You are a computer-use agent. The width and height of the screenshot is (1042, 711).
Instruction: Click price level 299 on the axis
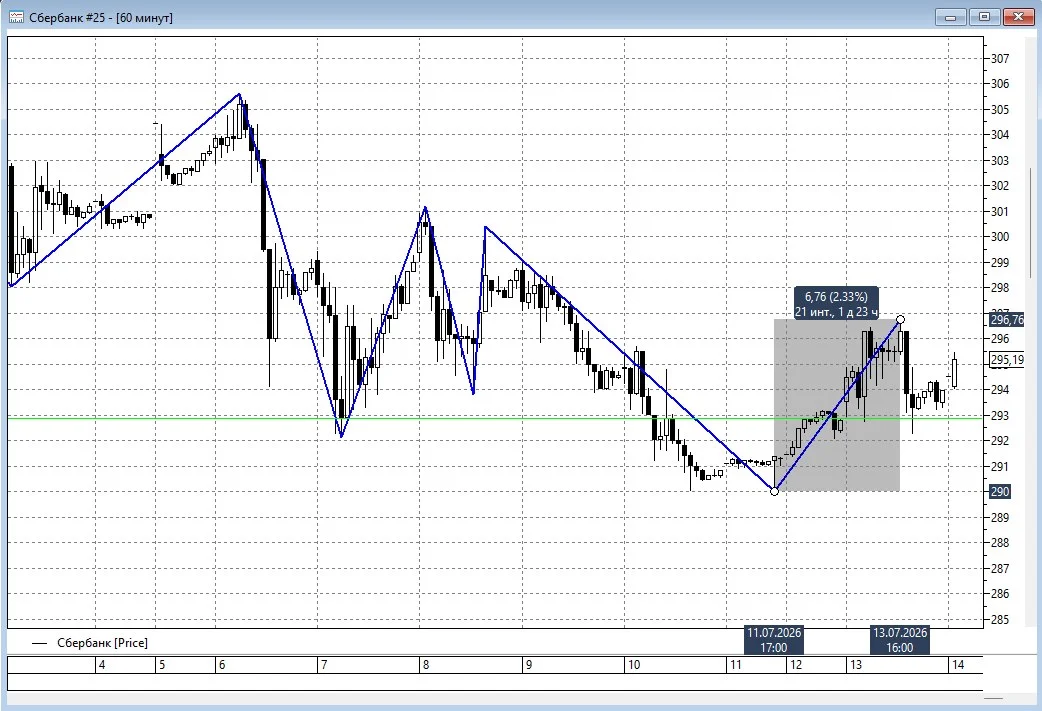coord(1000,262)
